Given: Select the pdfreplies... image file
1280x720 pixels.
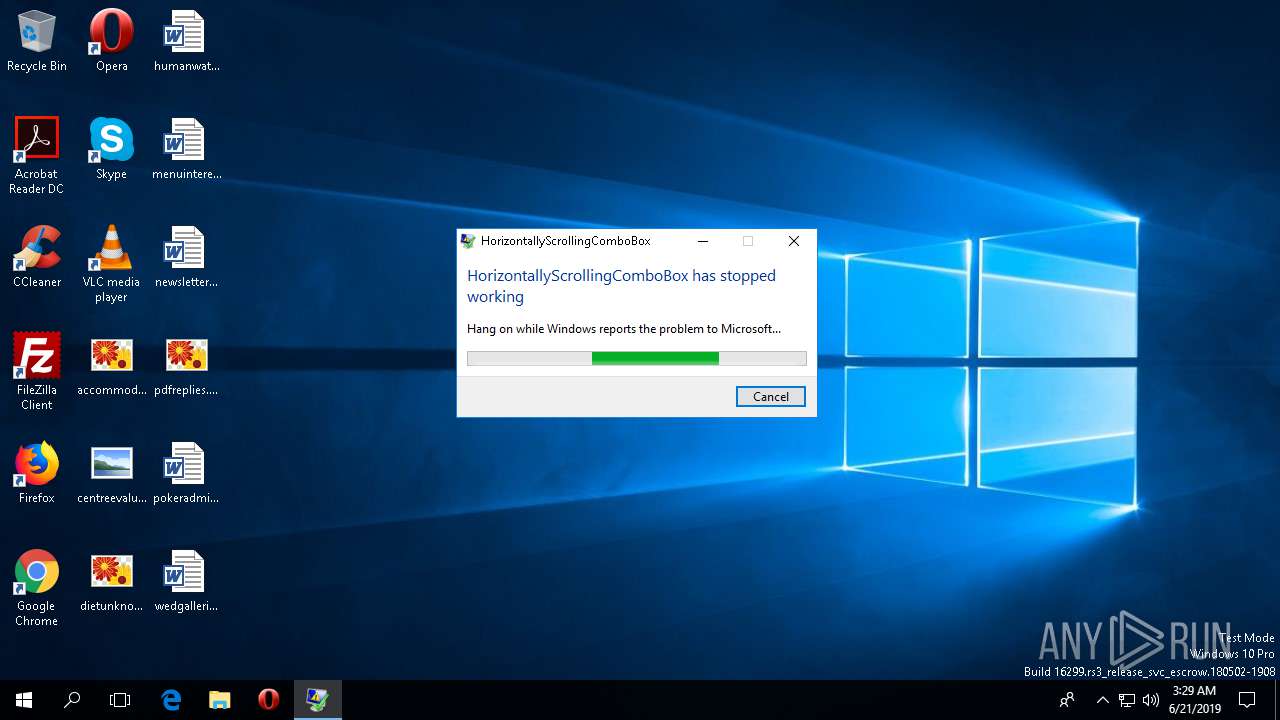Looking at the screenshot, I should pos(186,365).
